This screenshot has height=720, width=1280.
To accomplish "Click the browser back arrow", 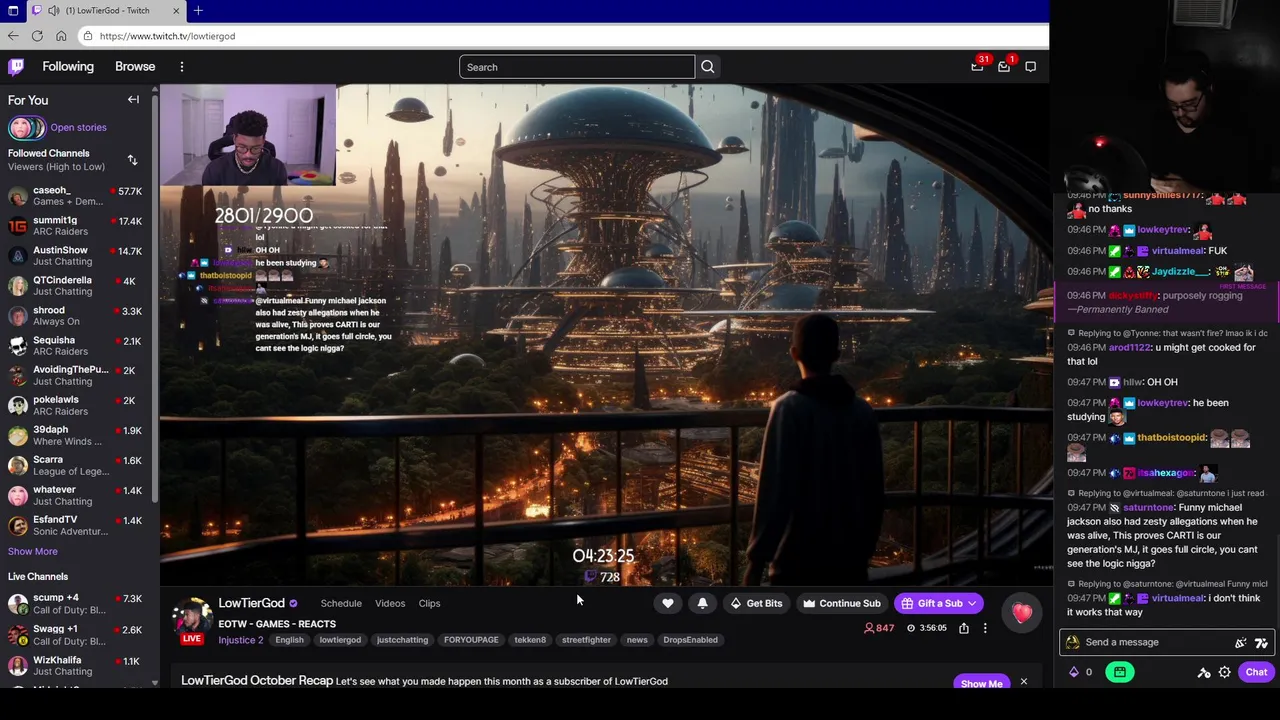I will (x=13, y=36).
